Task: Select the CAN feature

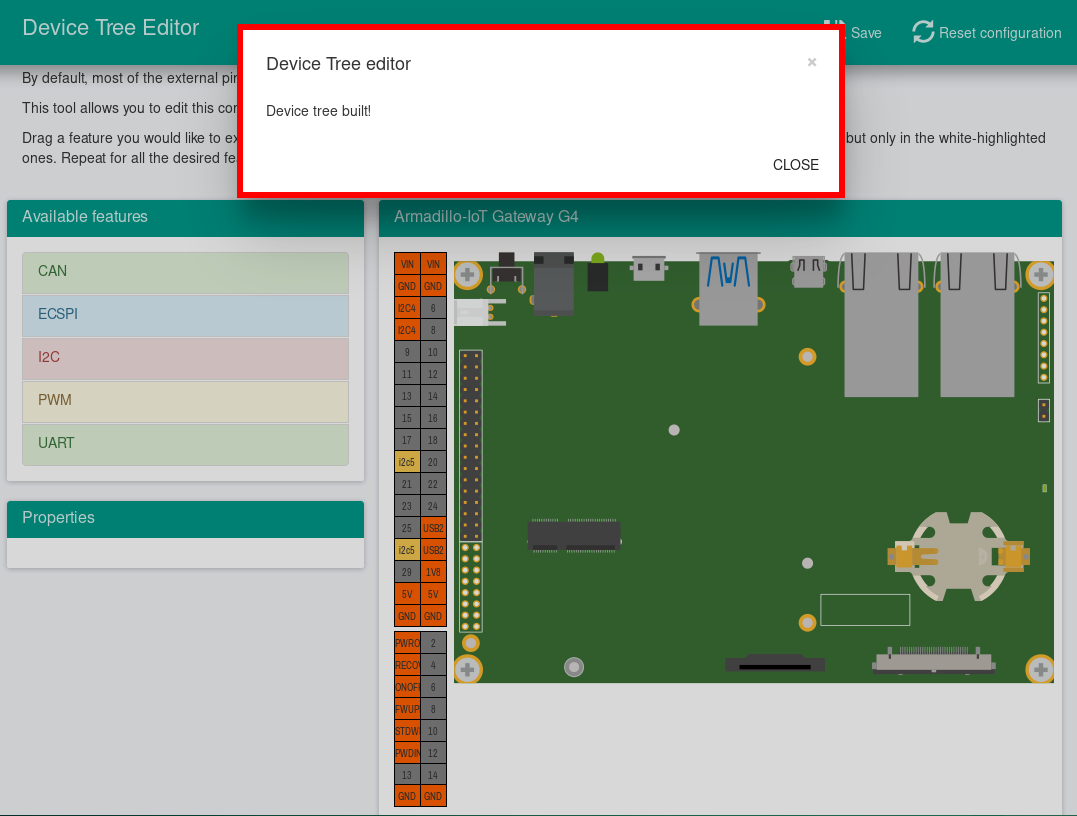Action: 185,272
